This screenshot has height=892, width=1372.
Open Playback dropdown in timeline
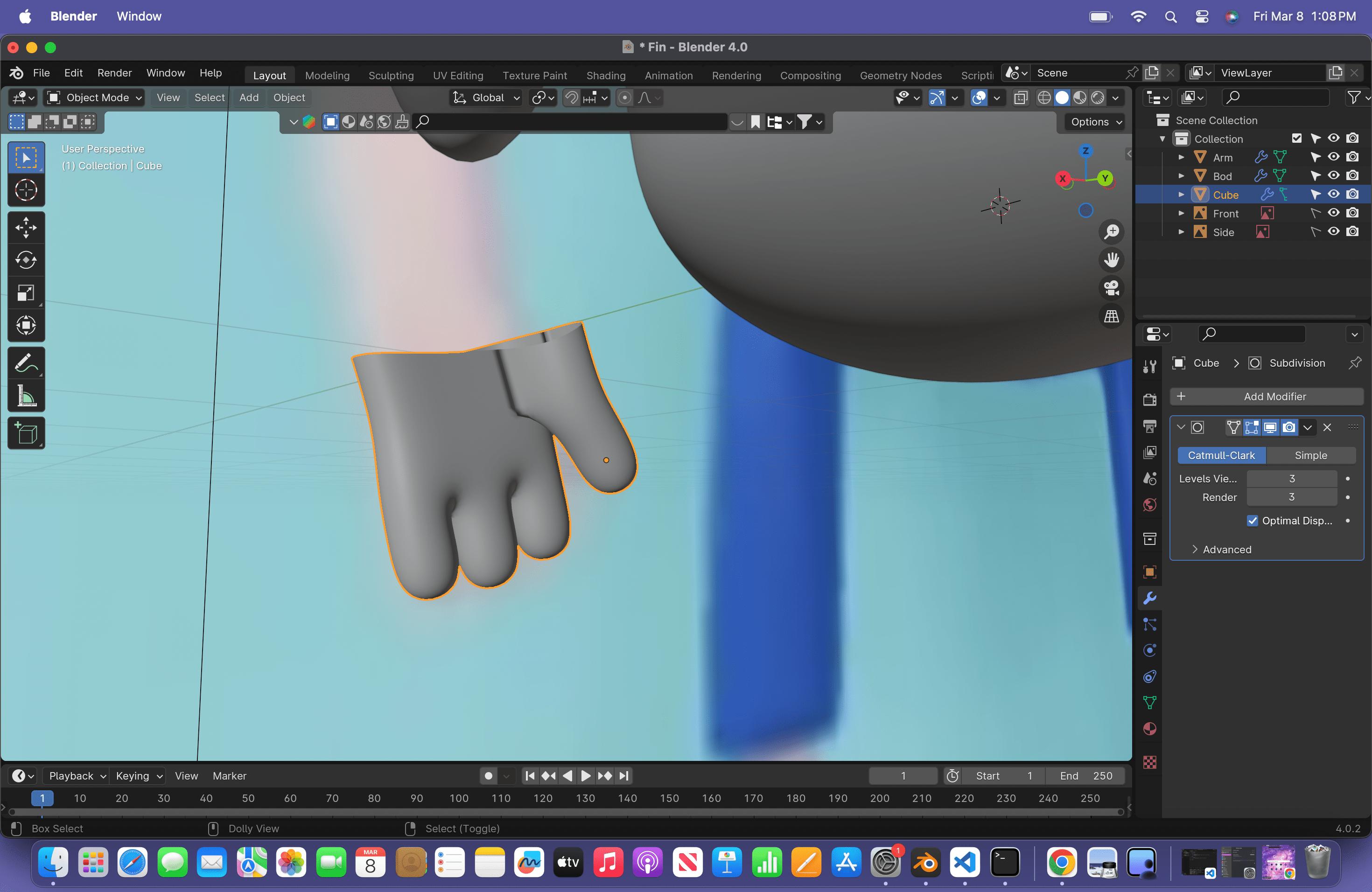coord(77,776)
